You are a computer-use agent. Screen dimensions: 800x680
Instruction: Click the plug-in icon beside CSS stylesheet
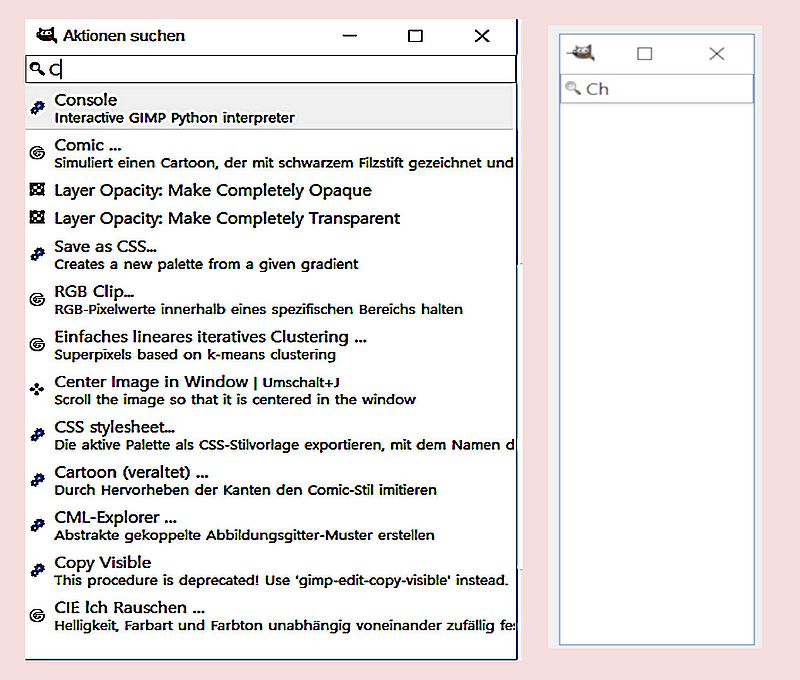pyautogui.click(x=37, y=435)
